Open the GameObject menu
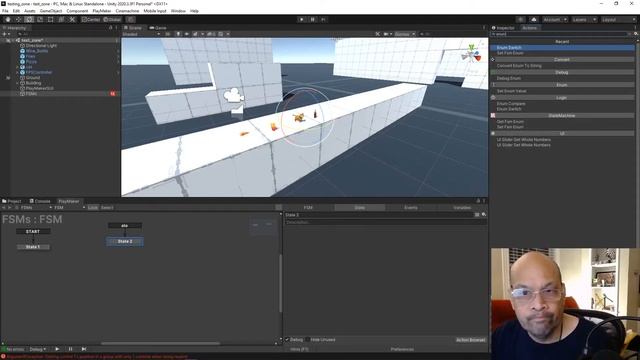Screen dimensions: 640x360 [51, 11]
